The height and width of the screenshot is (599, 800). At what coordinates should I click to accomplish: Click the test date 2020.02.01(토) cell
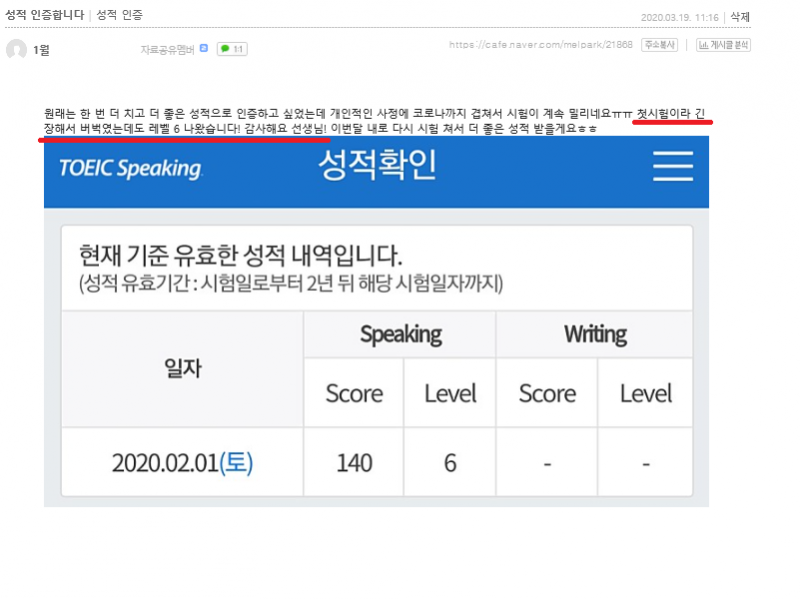point(183,463)
